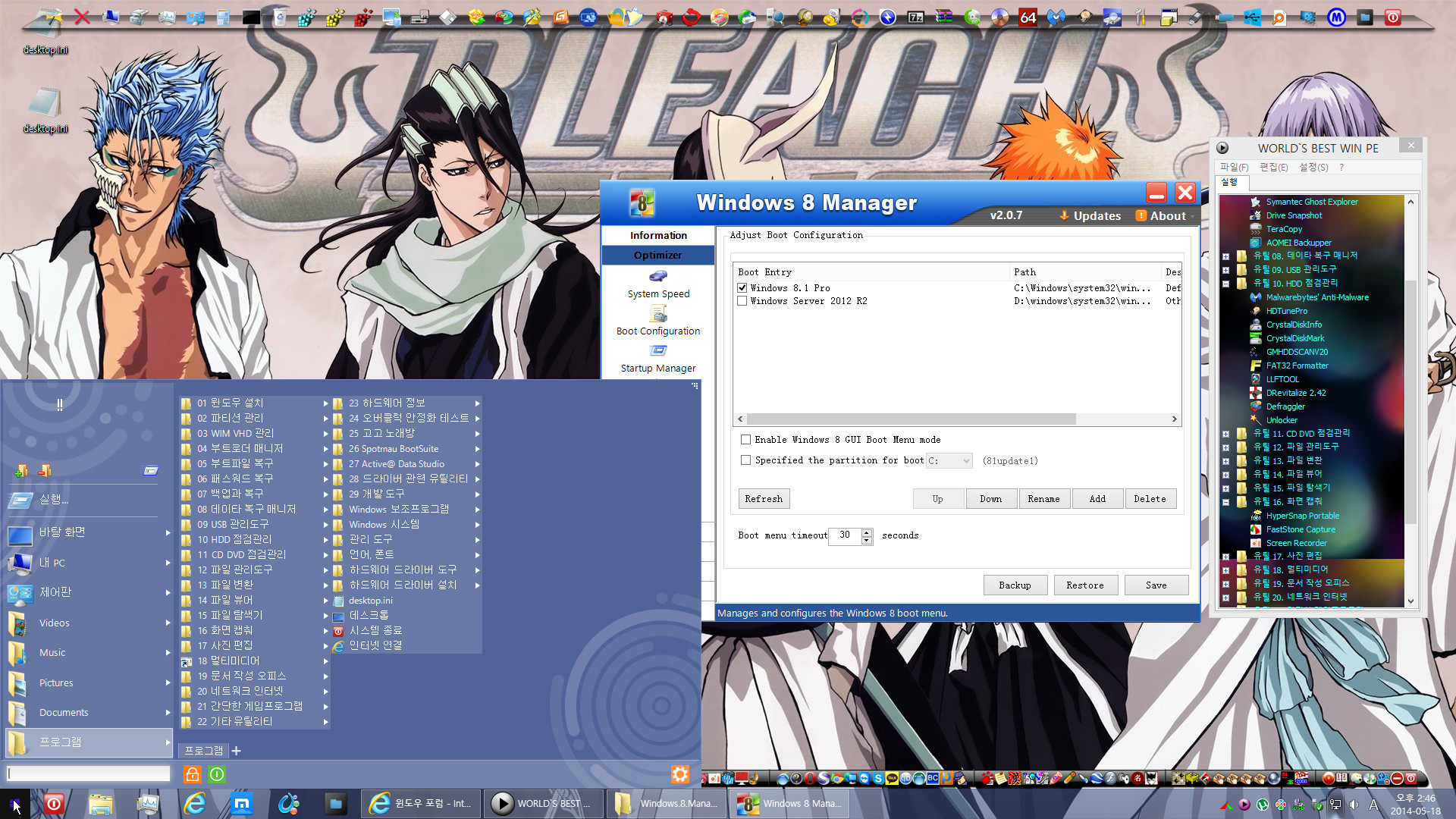
Task: Switch to Information section tab
Action: (x=658, y=236)
